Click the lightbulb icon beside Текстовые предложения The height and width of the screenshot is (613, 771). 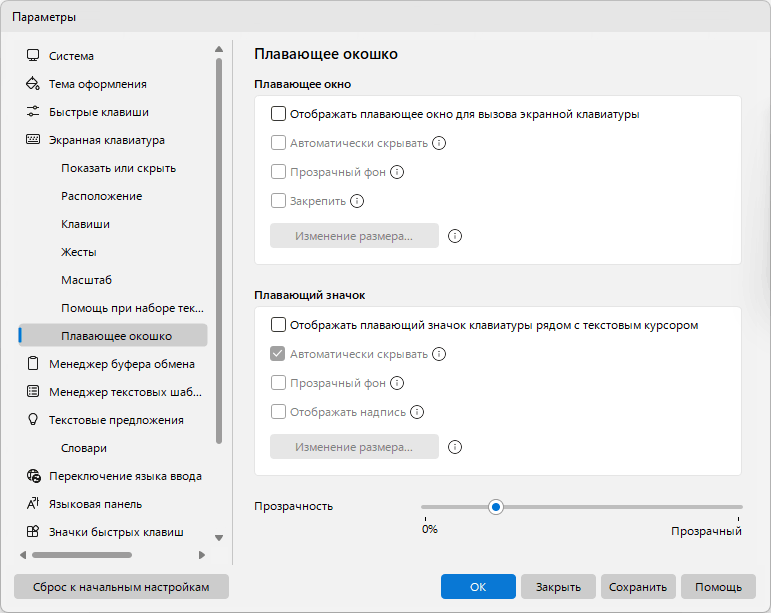point(33,419)
